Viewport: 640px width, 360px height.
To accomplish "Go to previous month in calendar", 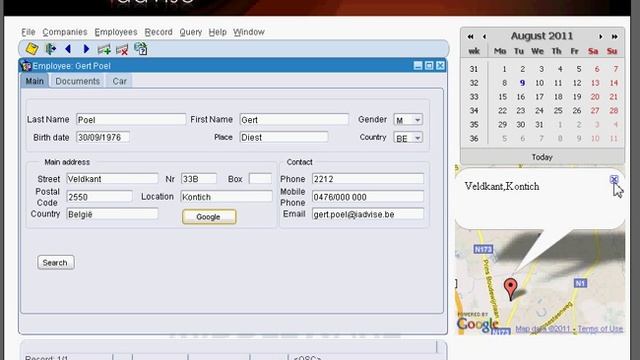I will [x=484, y=36].
